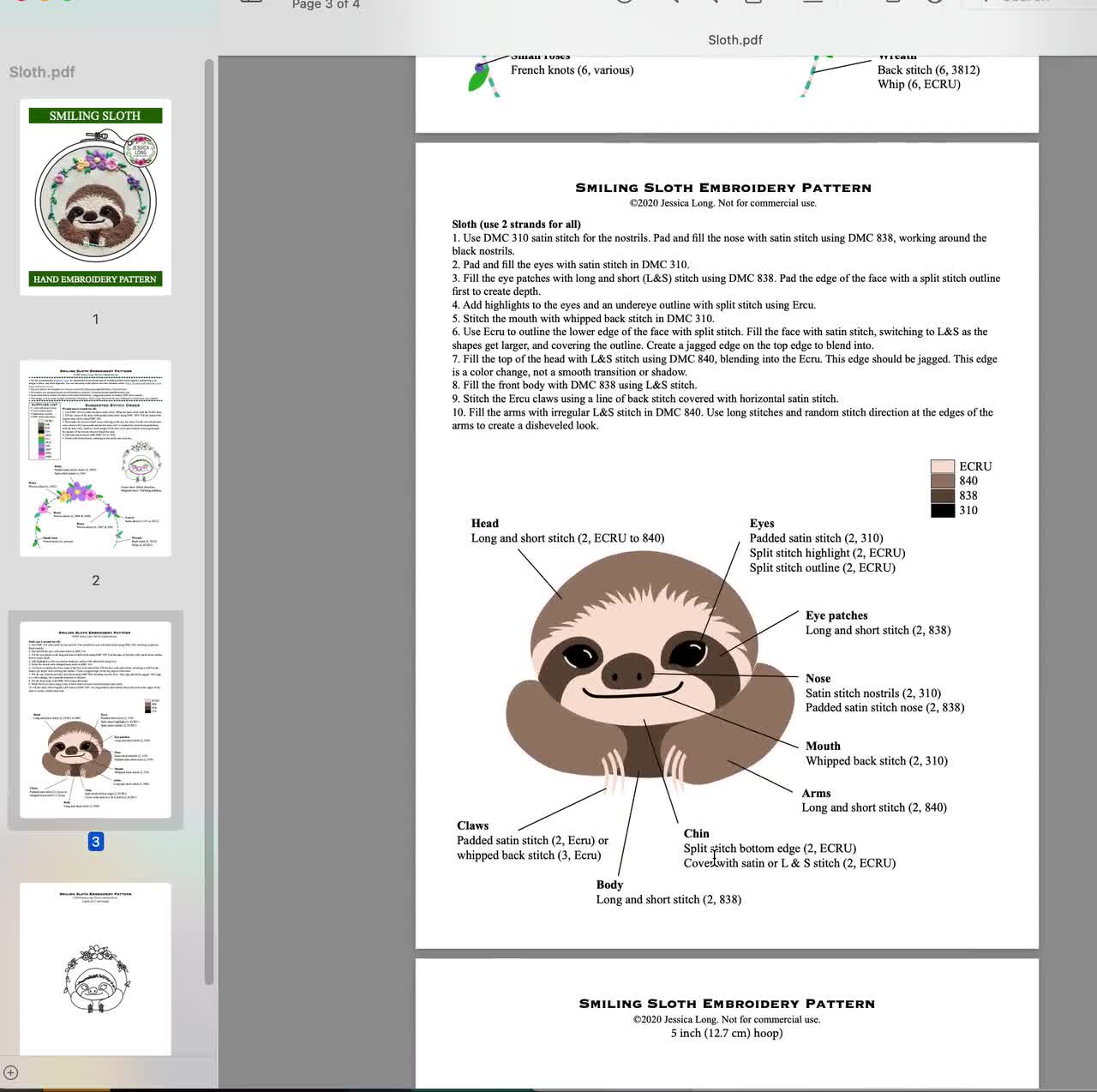The height and width of the screenshot is (1092, 1097).
Task: Click the 'Head' diagram label
Action: [x=485, y=524]
